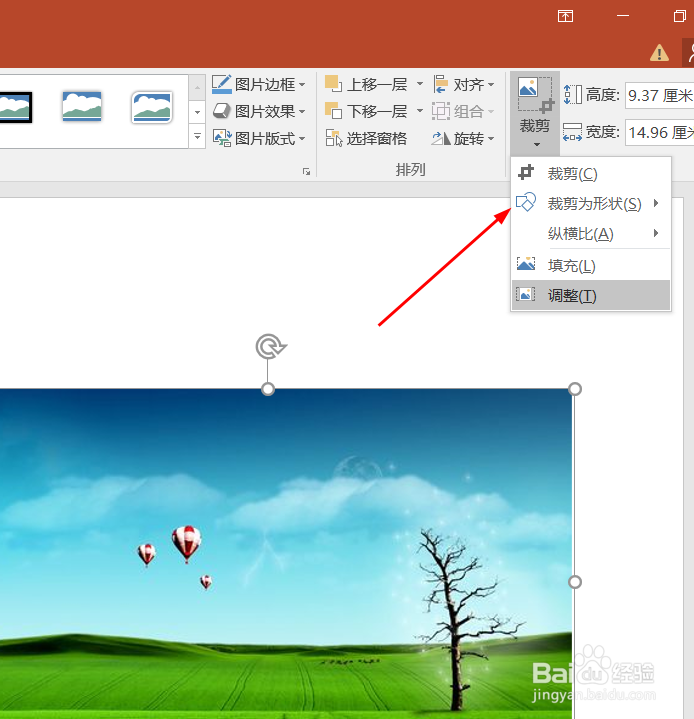This screenshot has width=694, height=719.
Task: Click the 宽度 width input field
Action: pyautogui.click(x=659, y=133)
